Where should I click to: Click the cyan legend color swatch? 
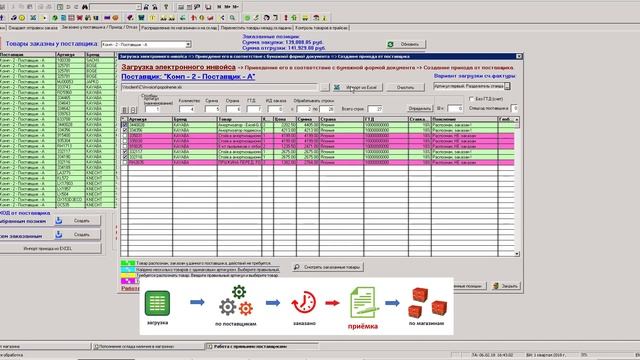pyautogui.click(x=128, y=270)
